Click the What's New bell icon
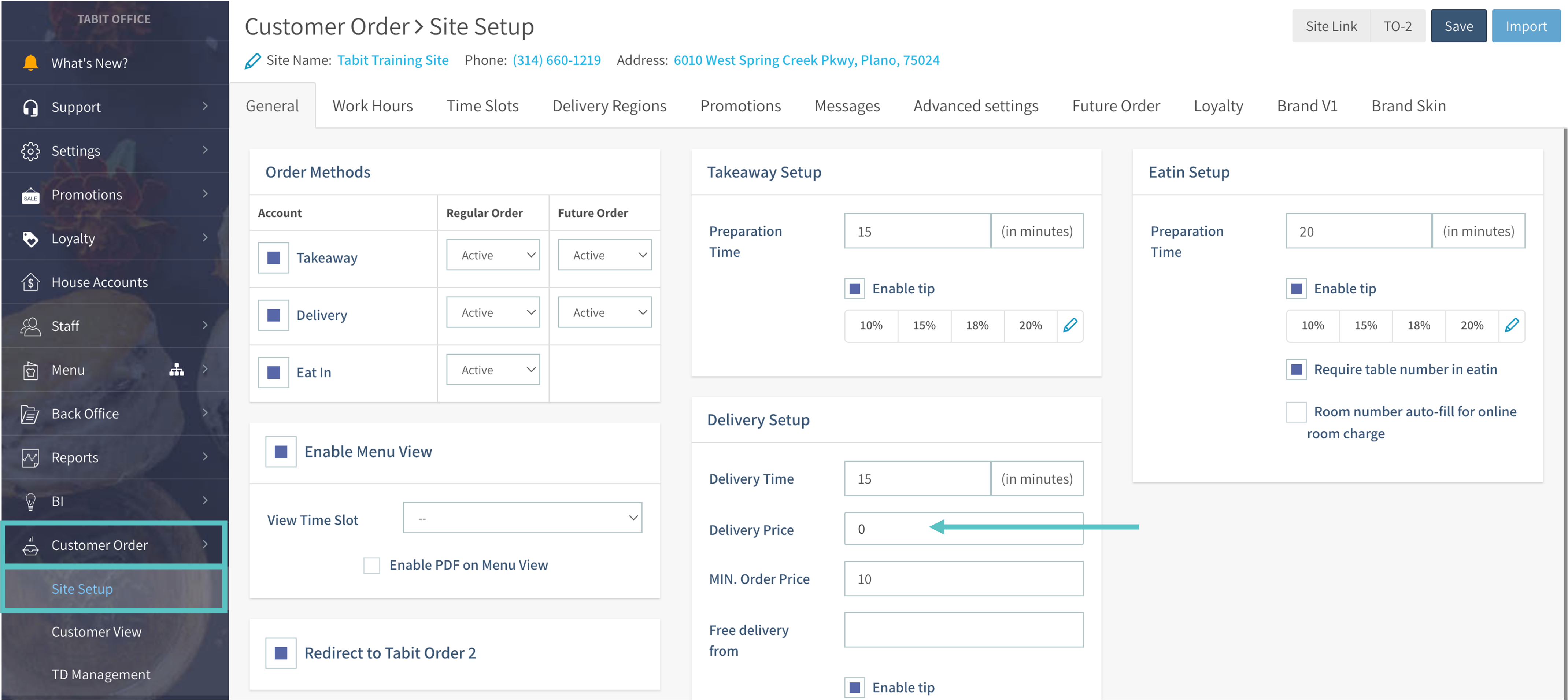The width and height of the screenshot is (1568, 700). [30, 63]
